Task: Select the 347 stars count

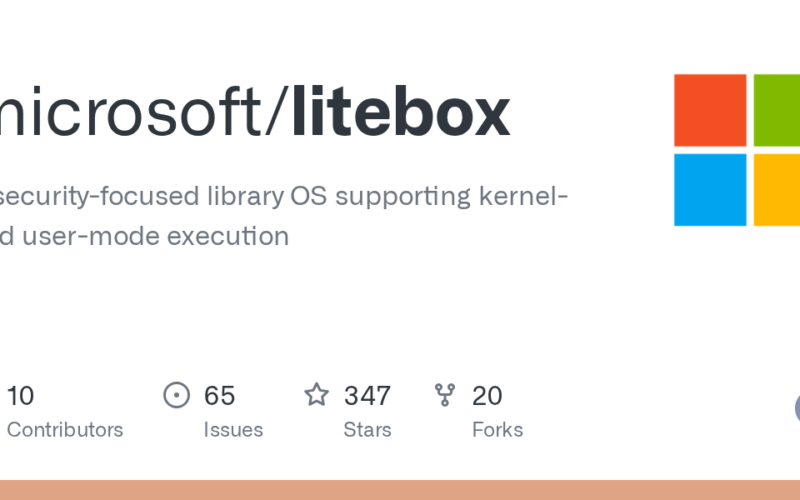Action: click(x=367, y=396)
